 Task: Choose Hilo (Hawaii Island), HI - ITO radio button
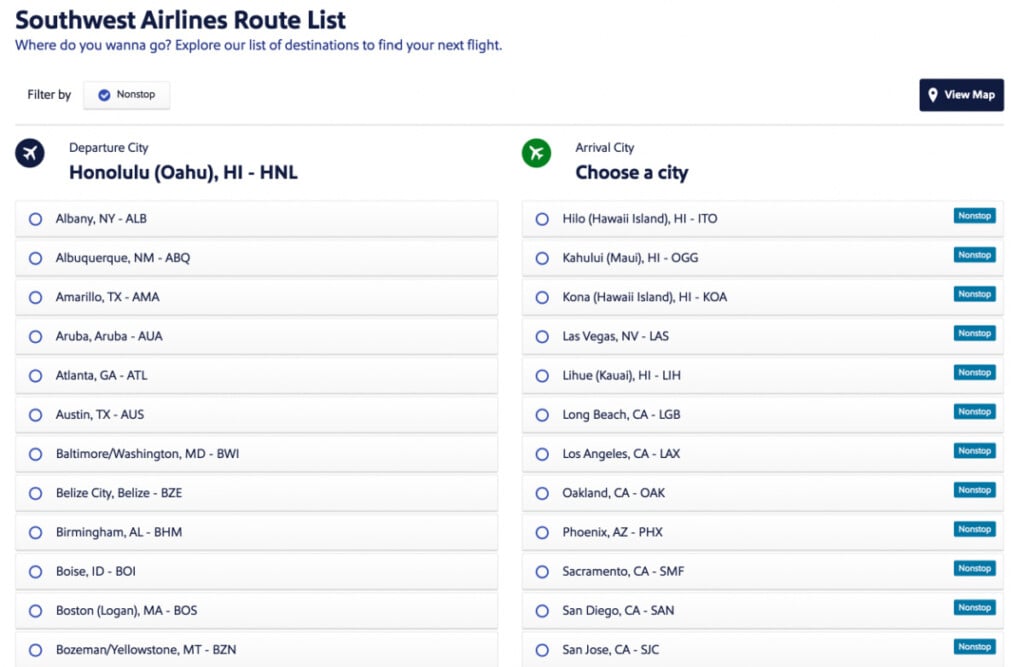pyautogui.click(x=542, y=219)
